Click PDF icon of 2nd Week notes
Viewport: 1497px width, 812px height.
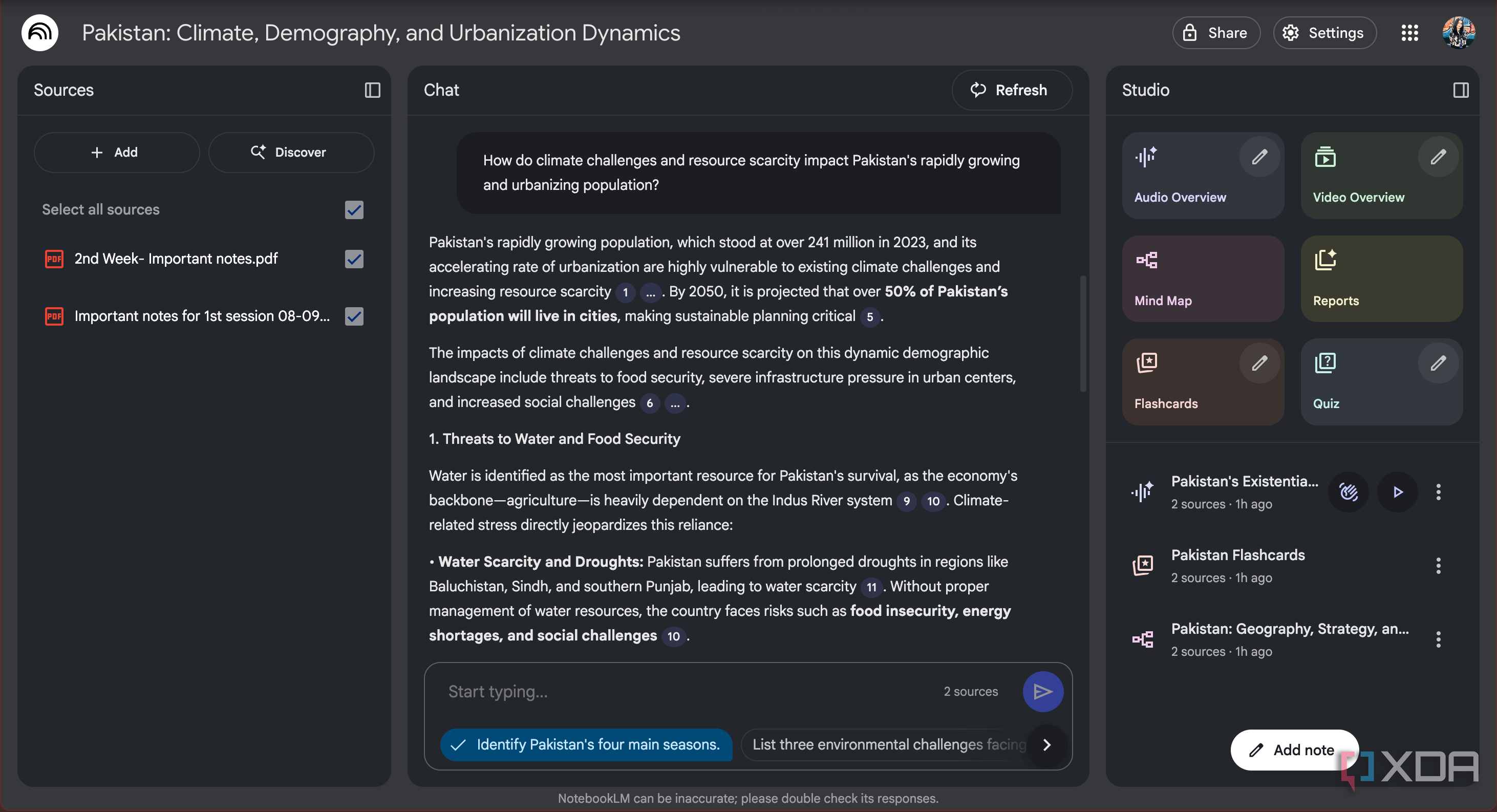54,259
